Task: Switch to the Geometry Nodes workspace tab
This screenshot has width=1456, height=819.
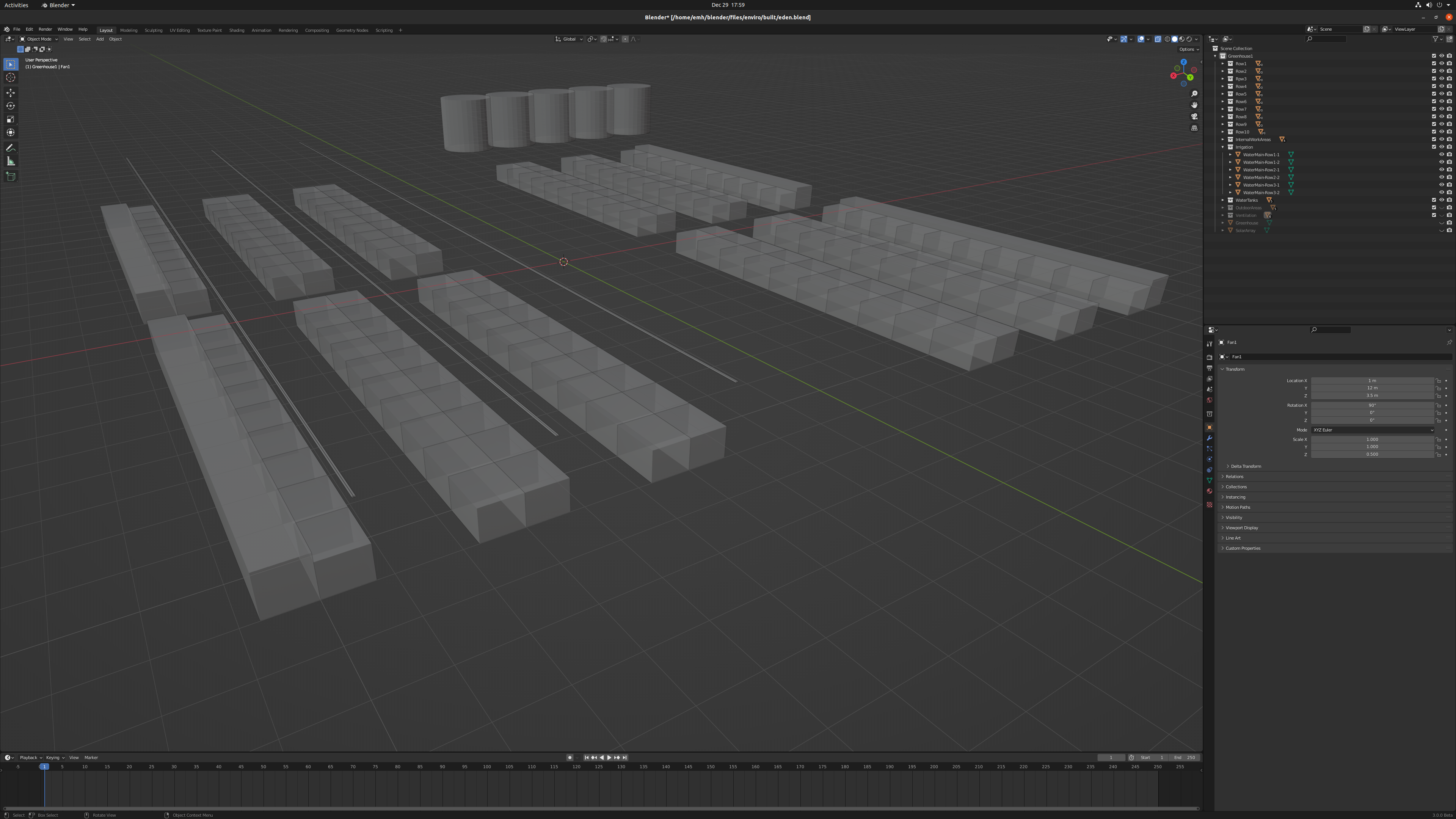Action: [351, 30]
